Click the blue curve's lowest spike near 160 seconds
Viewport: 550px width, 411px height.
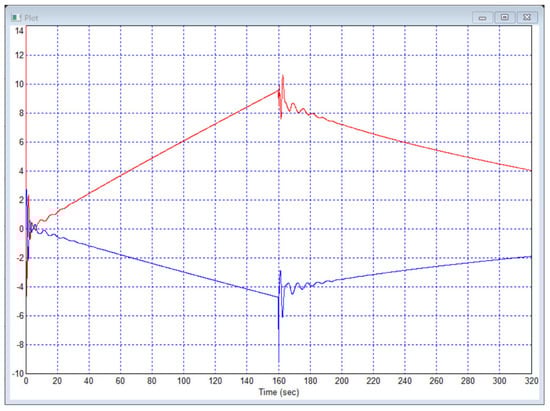(x=279, y=361)
